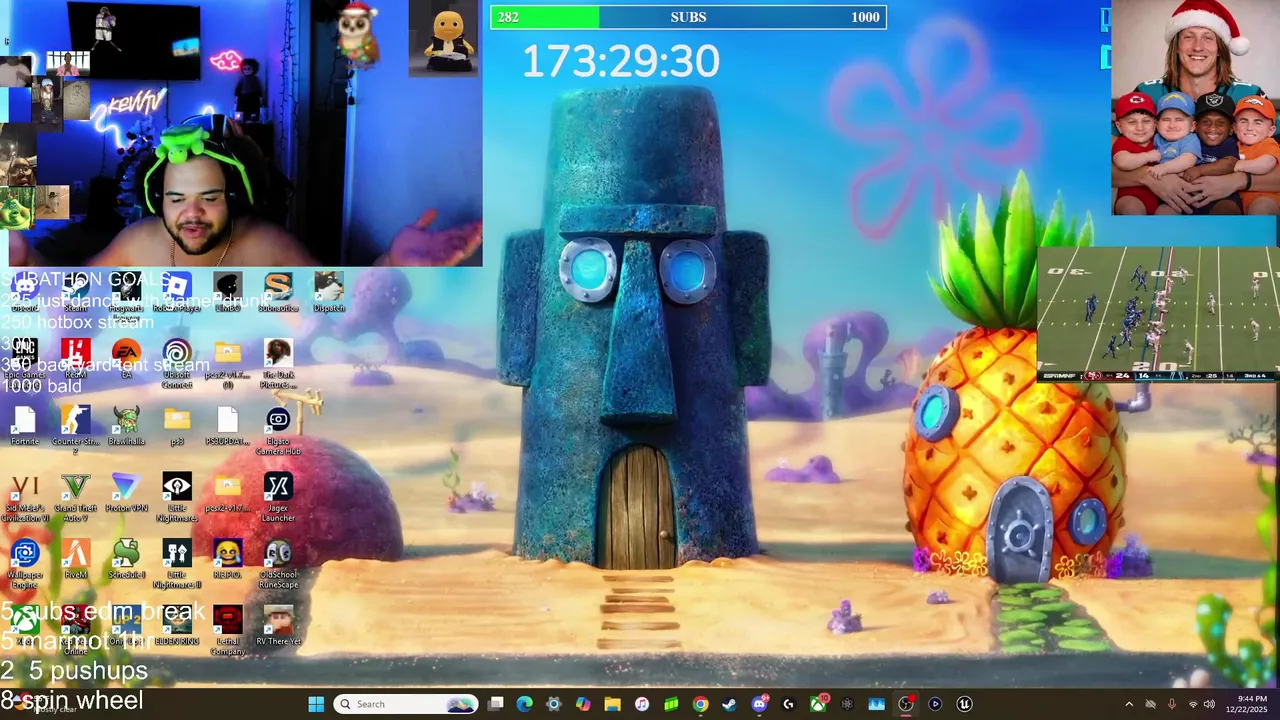Screen dimensions: 1280x720
Task: Select the Roblox Player desktop icon
Action: 177,293
